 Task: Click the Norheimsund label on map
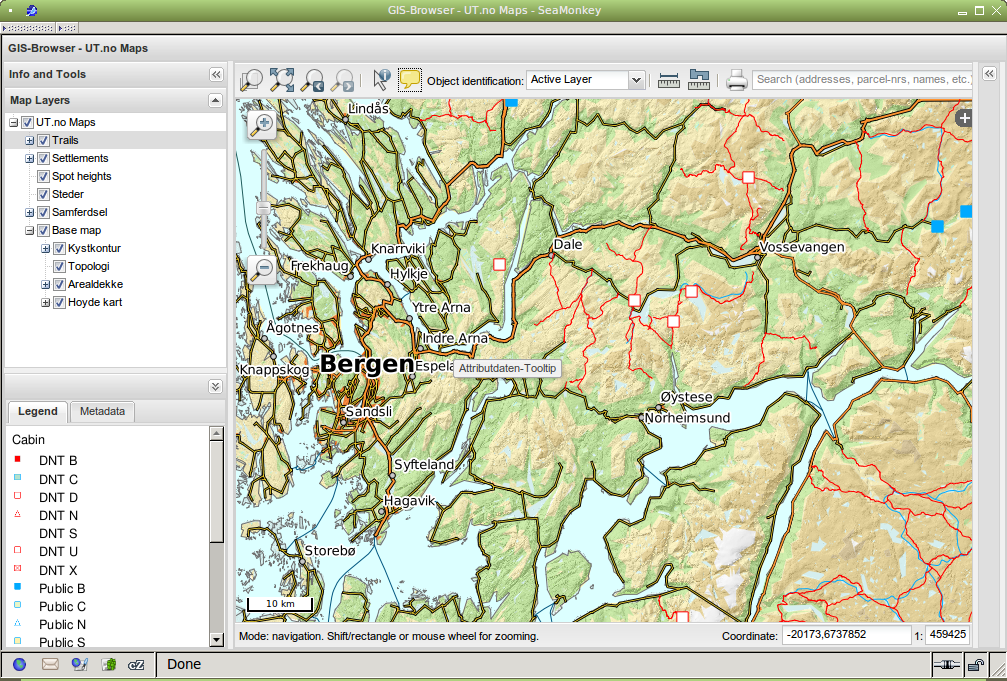tap(687, 418)
